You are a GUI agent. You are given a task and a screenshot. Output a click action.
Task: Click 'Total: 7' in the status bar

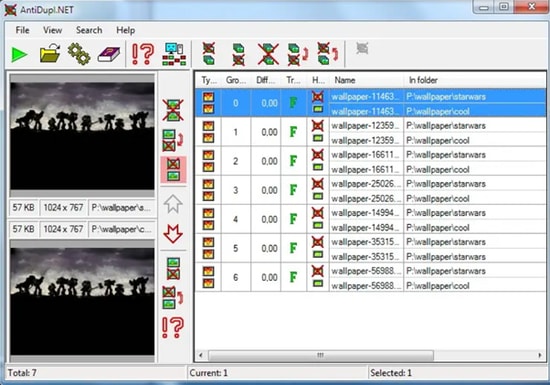tap(22, 373)
